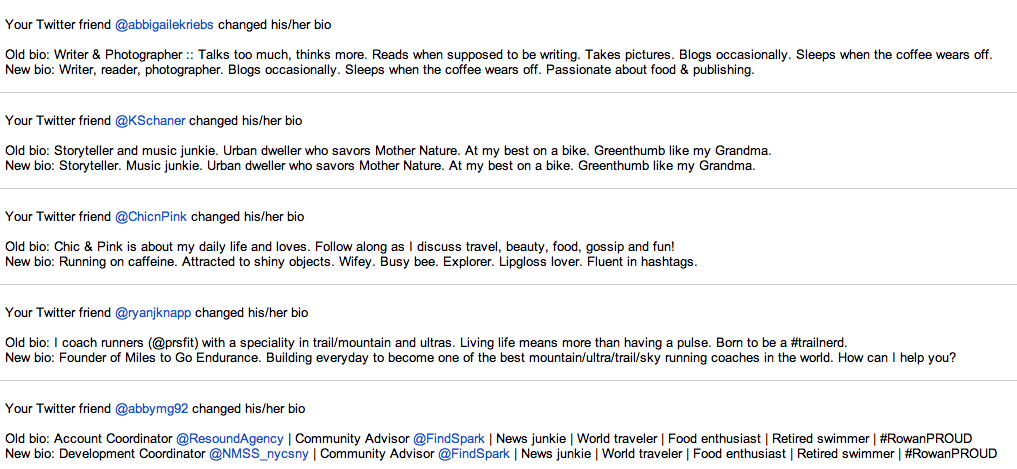The image size is (1017, 469).
Task: Open the @abbigailekriebs profile link
Action: 164,25
